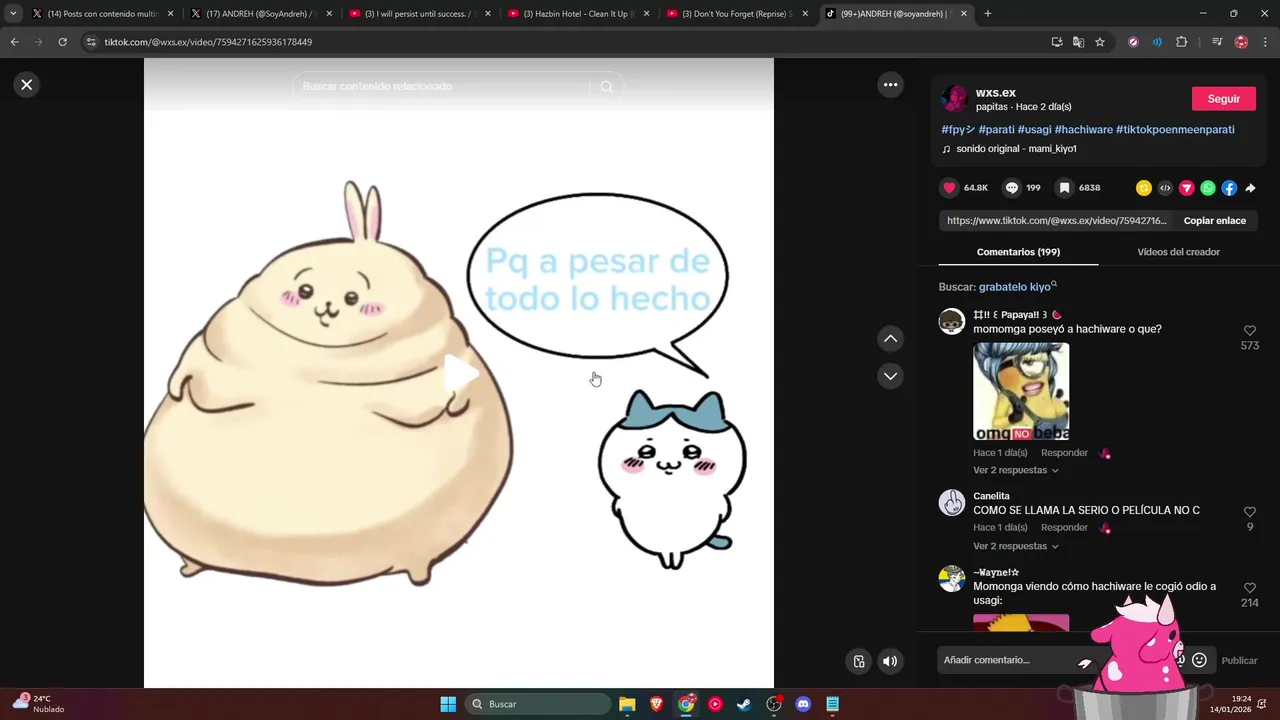1280x720 pixels.
Task: Share the video to Facebook
Action: tap(1229, 188)
